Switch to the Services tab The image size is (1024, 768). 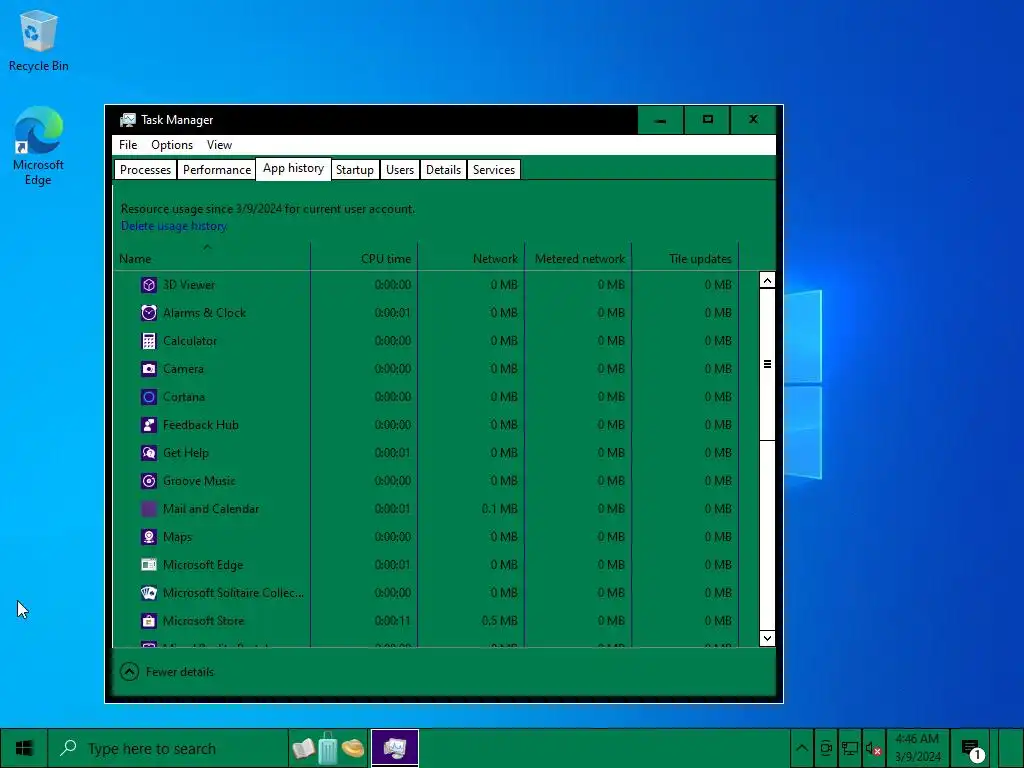click(x=494, y=170)
